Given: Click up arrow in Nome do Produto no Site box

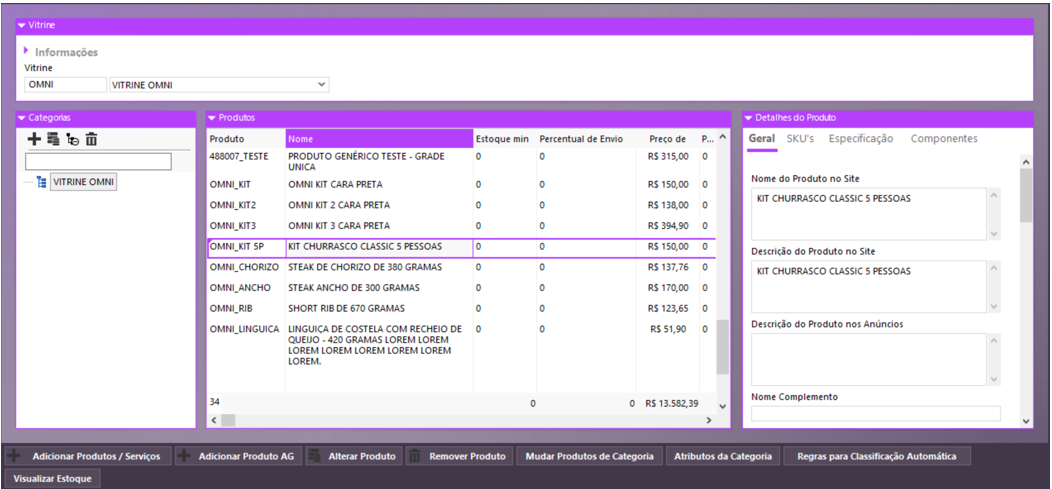Looking at the screenshot, I should point(994,195).
